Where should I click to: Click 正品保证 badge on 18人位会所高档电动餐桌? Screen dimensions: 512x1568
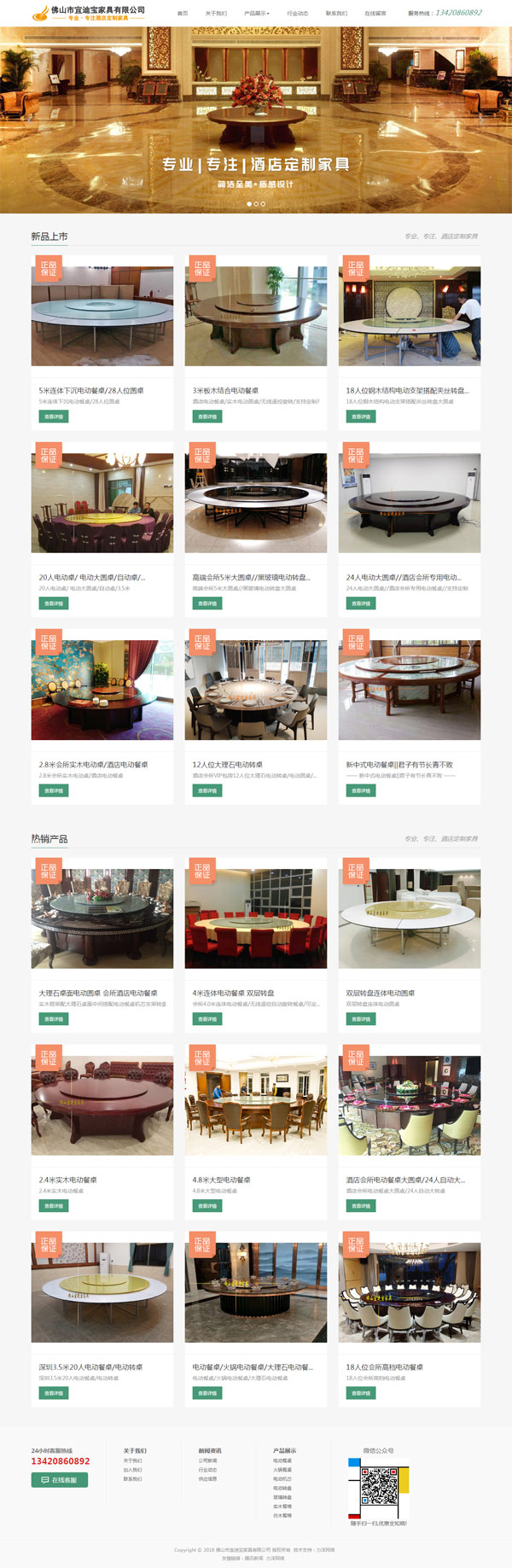point(356,1245)
